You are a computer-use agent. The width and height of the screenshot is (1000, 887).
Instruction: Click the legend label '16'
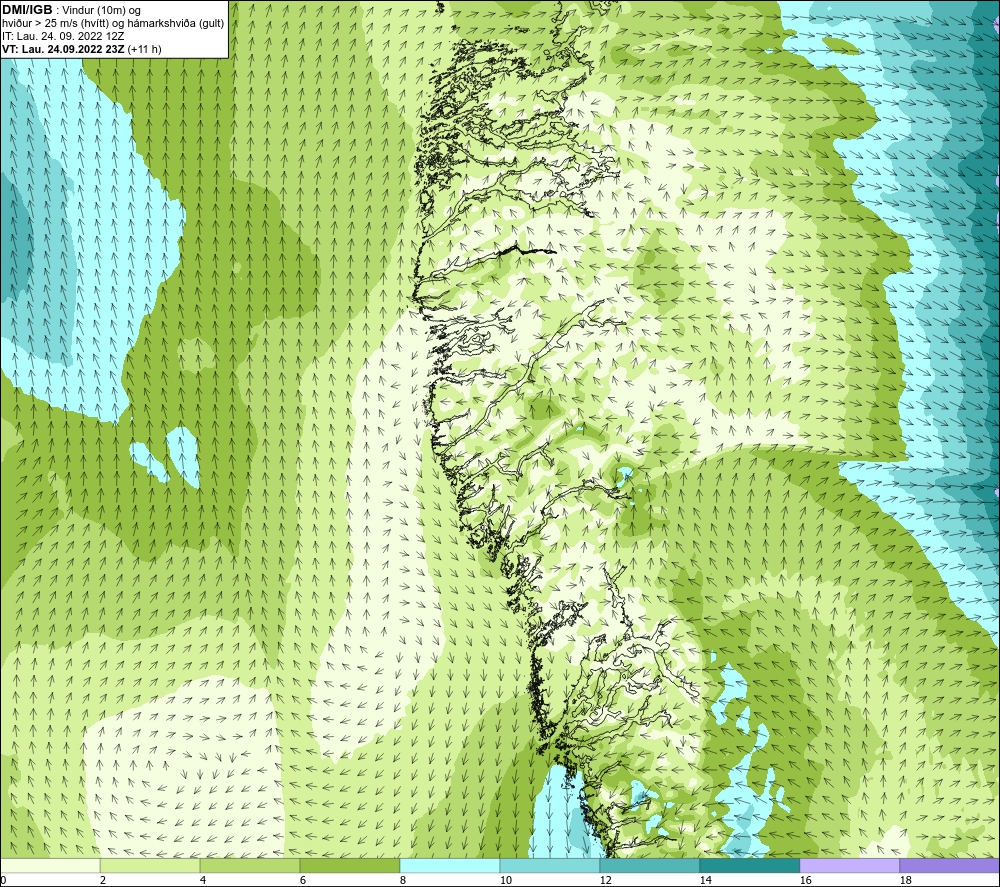click(x=805, y=880)
